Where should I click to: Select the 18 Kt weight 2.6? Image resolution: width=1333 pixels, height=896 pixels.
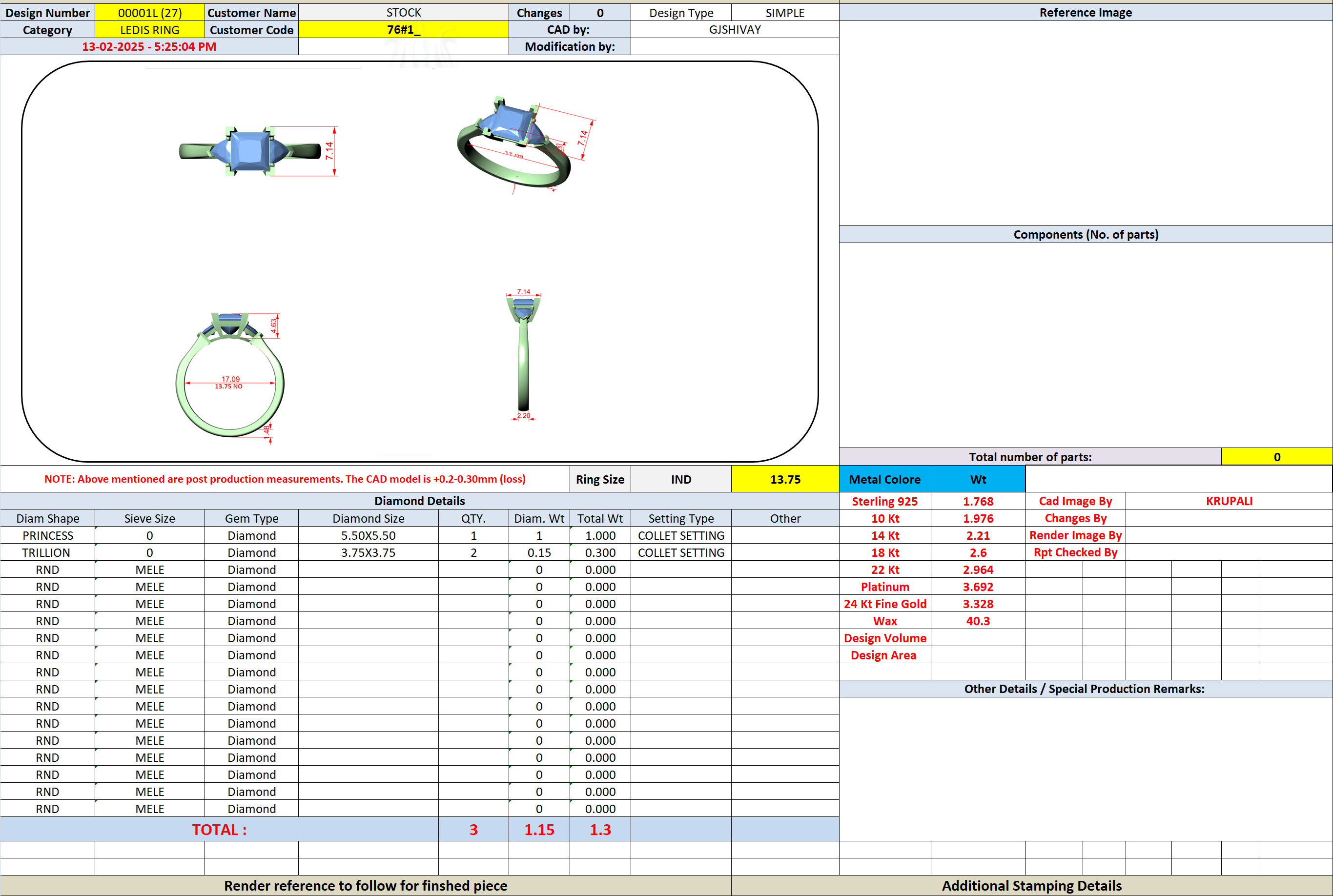[x=978, y=552]
